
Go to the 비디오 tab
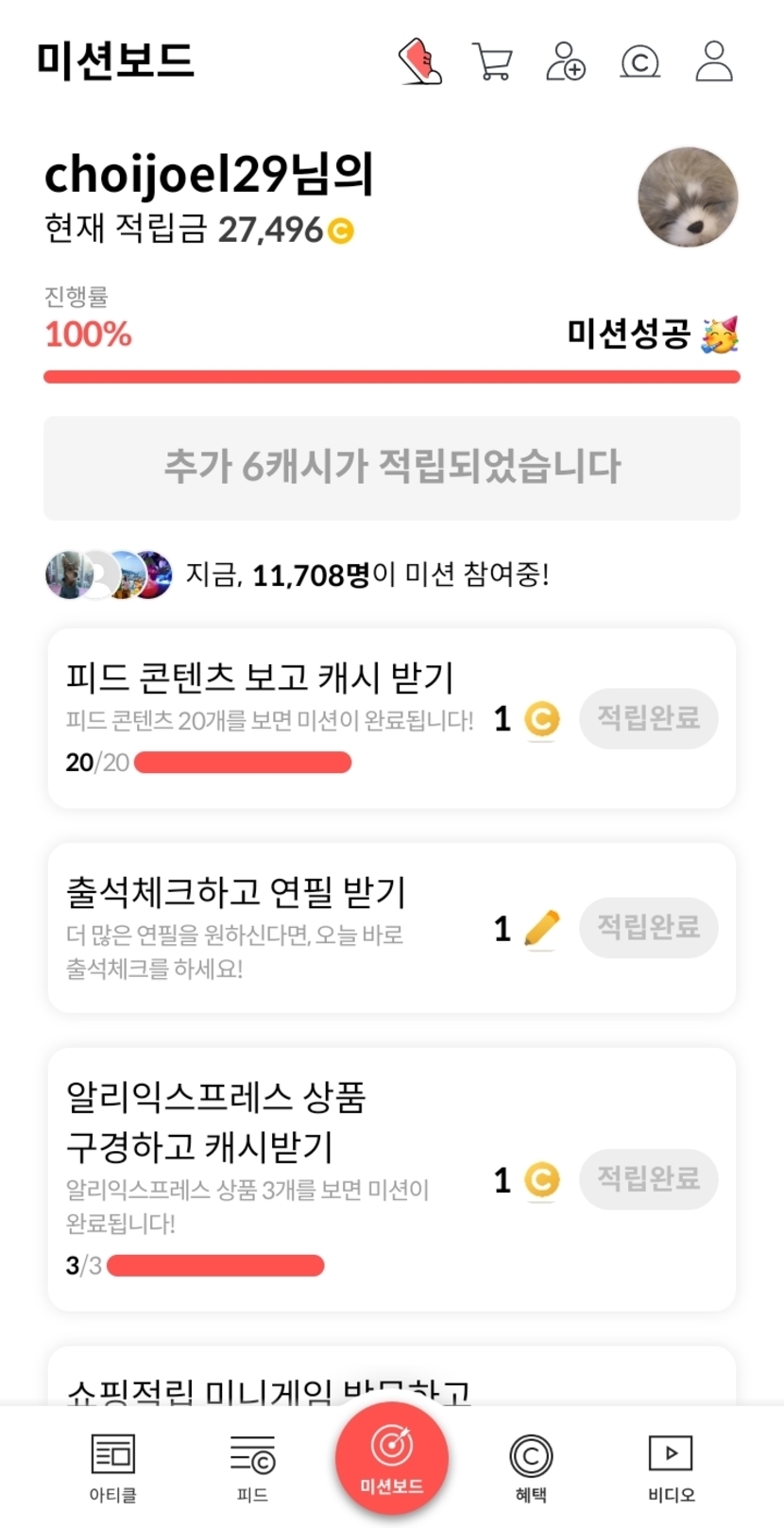[x=671, y=1467]
